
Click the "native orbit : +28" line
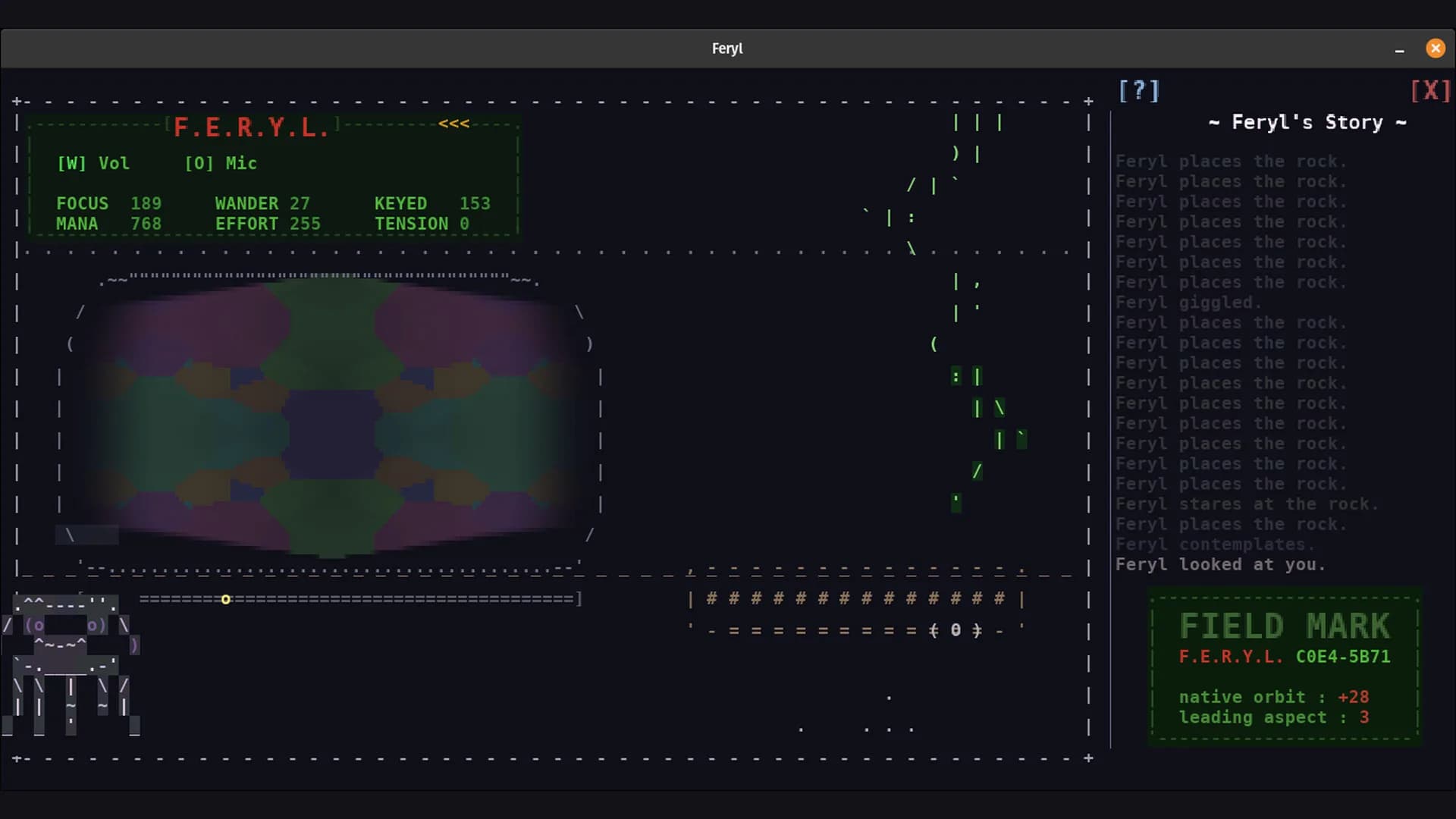point(1274,697)
